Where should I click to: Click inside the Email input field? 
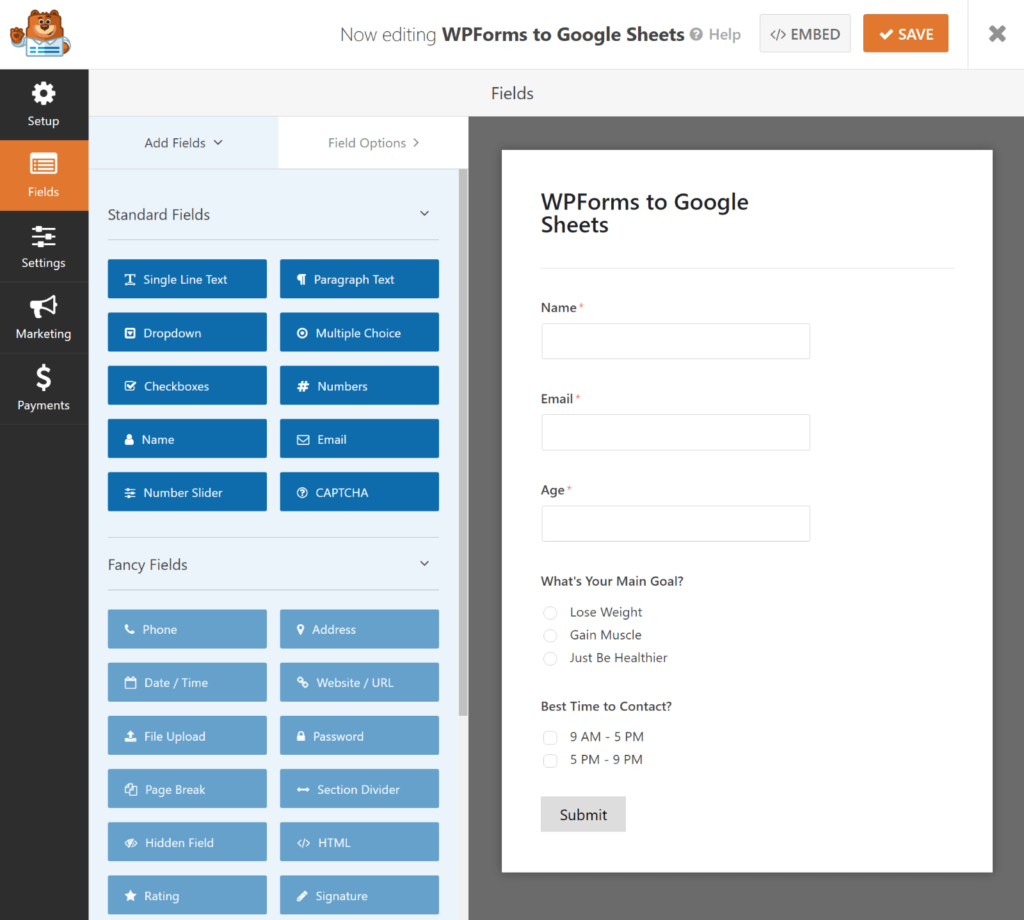tap(675, 432)
